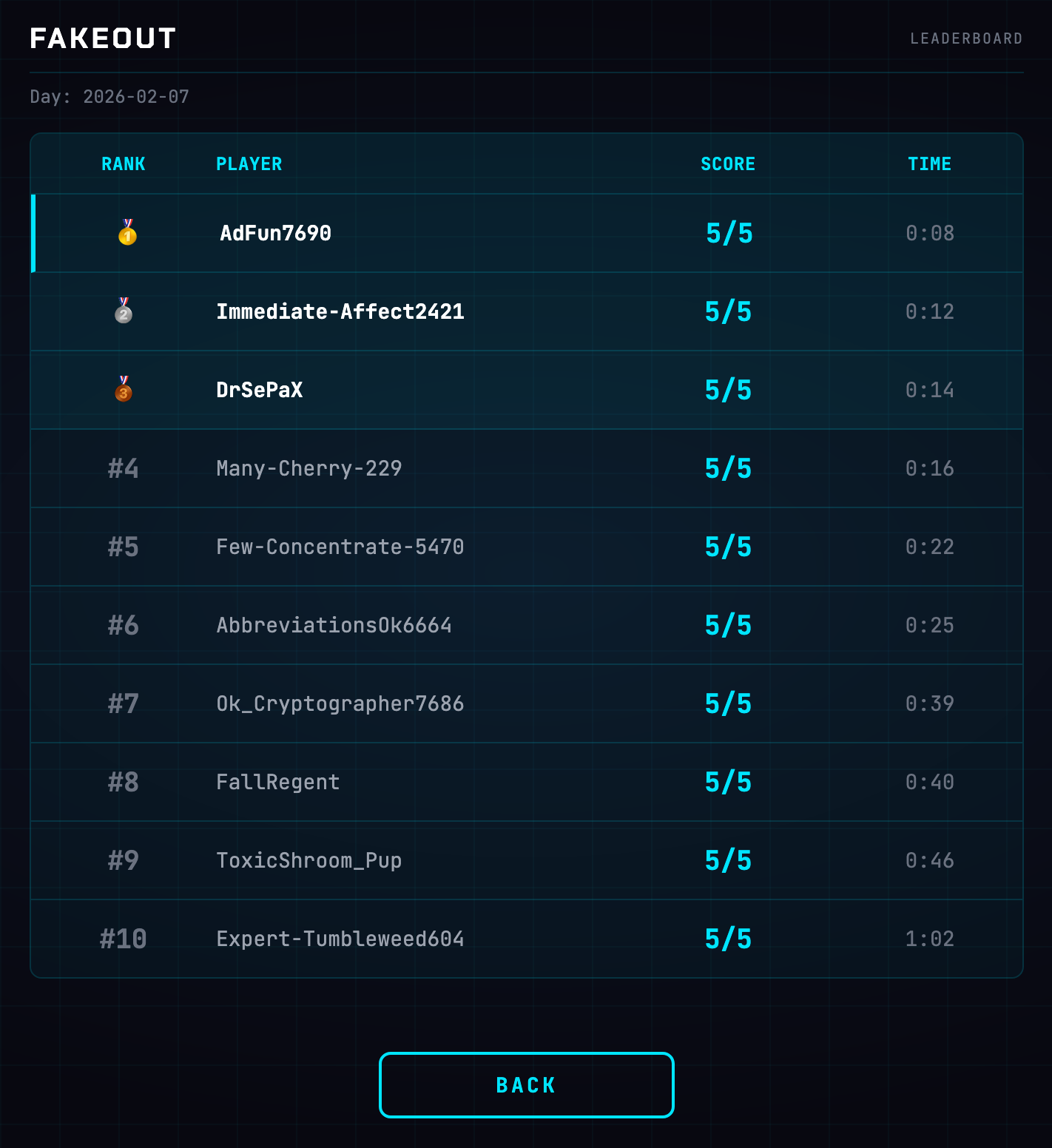Screen dimensions: 1052x1148
Task: Click the silver second-place medal icon
Action: point(124,311)
